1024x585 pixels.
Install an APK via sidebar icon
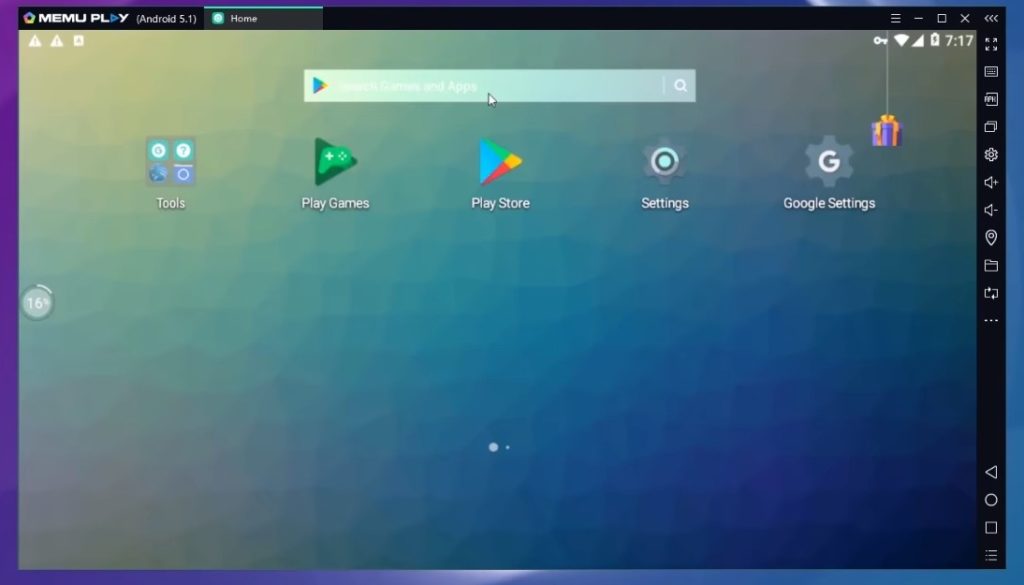click(991, 99)
